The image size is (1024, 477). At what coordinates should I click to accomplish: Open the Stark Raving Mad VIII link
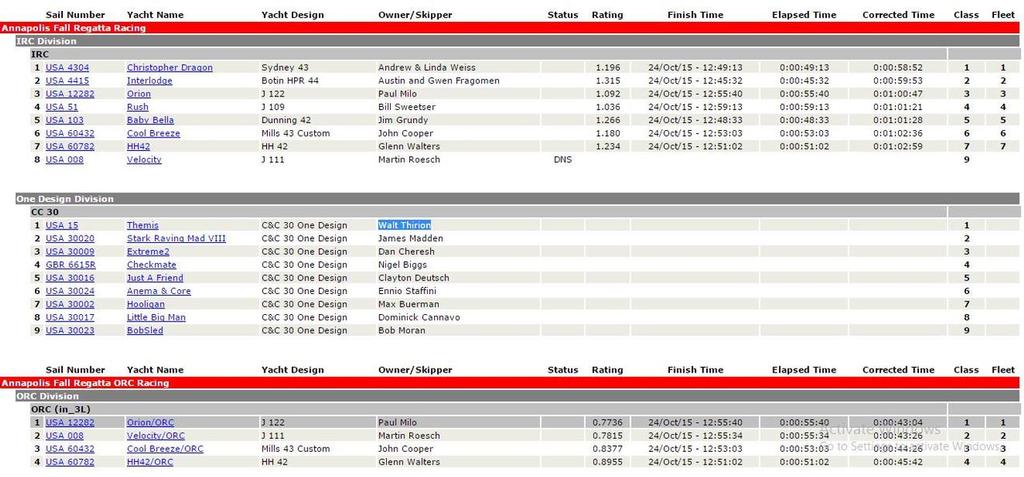coord(176,238)
